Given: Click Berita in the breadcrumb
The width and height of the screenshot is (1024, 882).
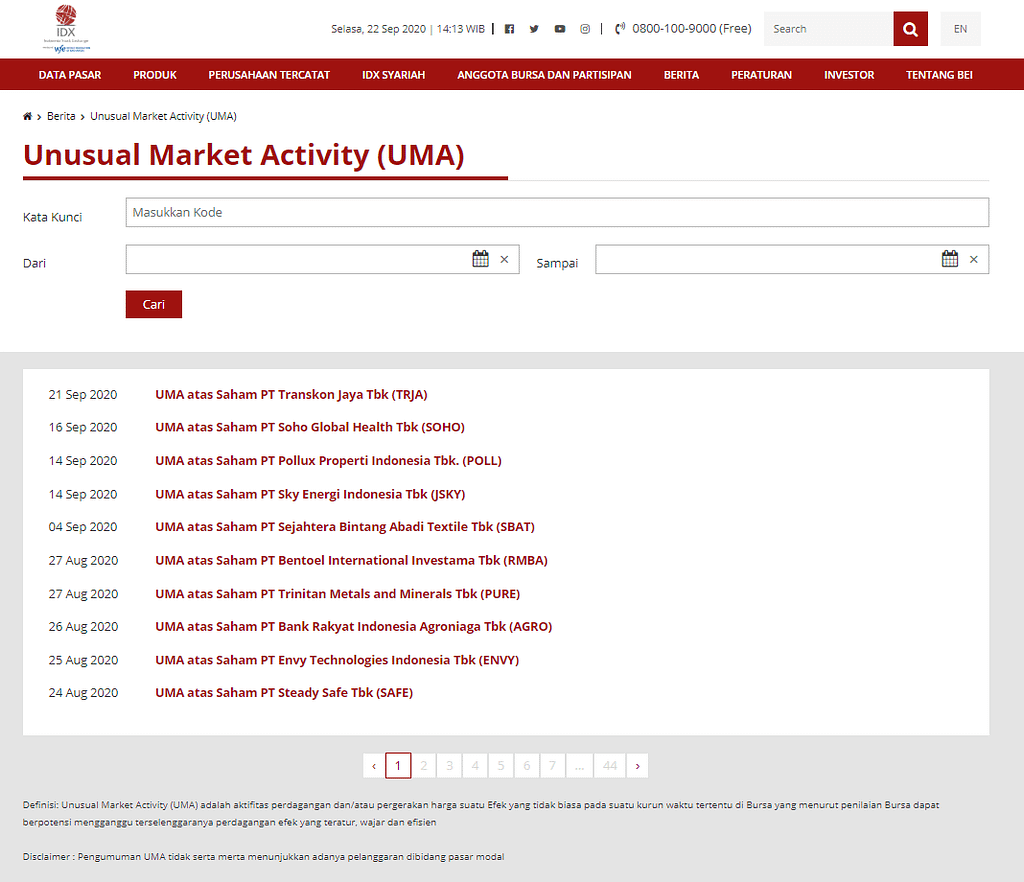Looking at the screenshot, I should [x=61, y=116].
